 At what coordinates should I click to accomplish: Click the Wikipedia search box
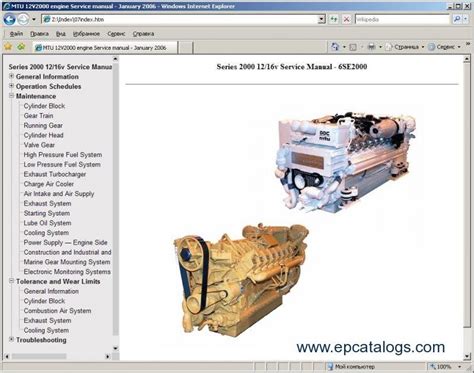(x=402, y=19)
